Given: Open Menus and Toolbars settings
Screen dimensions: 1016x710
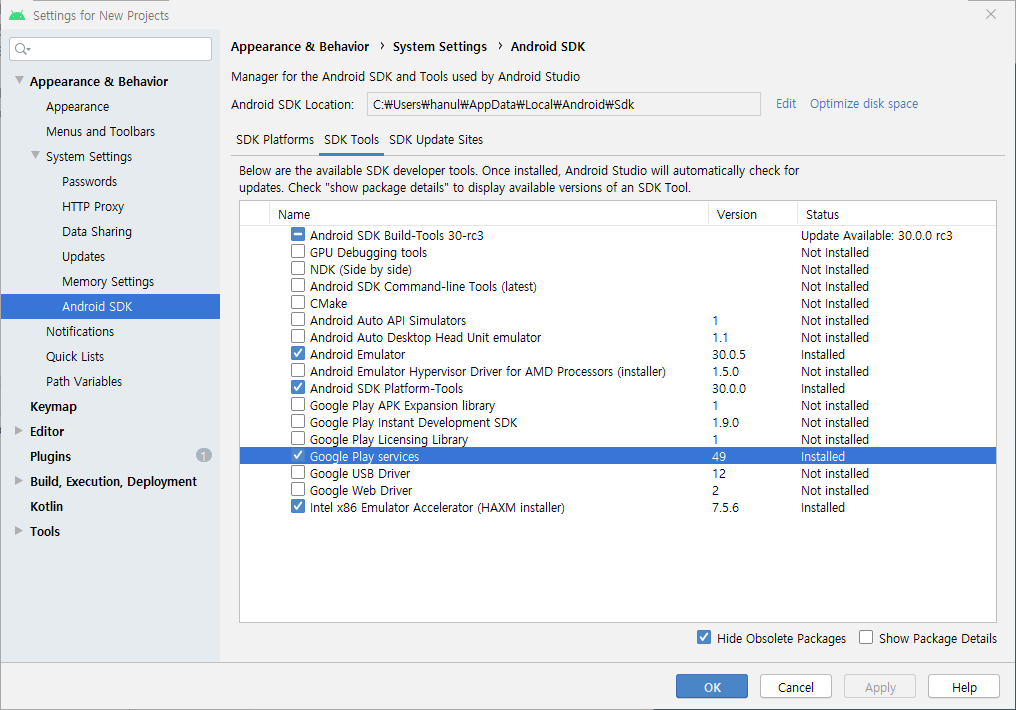Looking at the screenshot, I should (100, 132).
